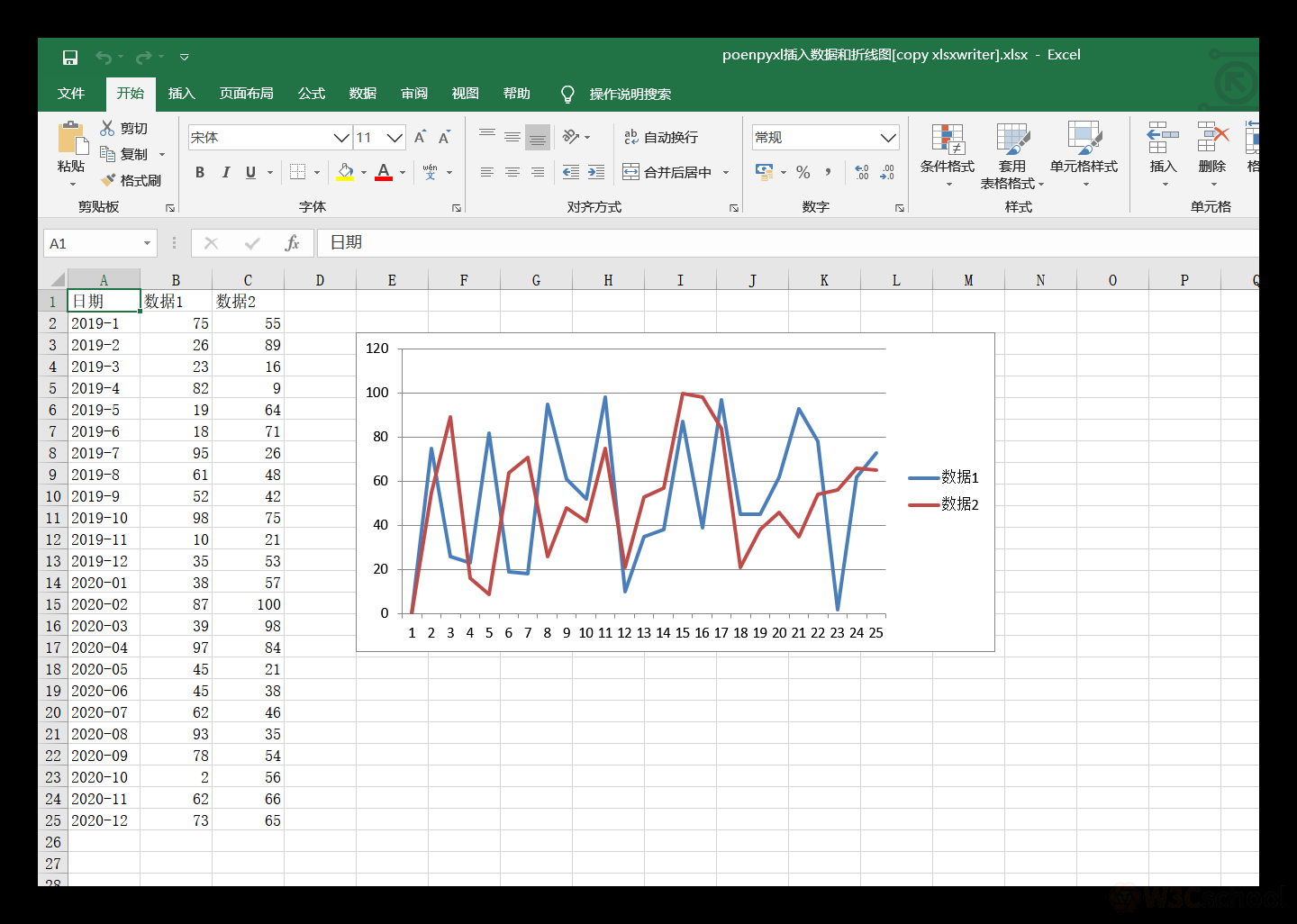Image resolution: width=1297 pixels, height=924 pixels.
Task: Open the Merge & Center (合并后居中) dropdown
Action: click(x=726, y=172)
